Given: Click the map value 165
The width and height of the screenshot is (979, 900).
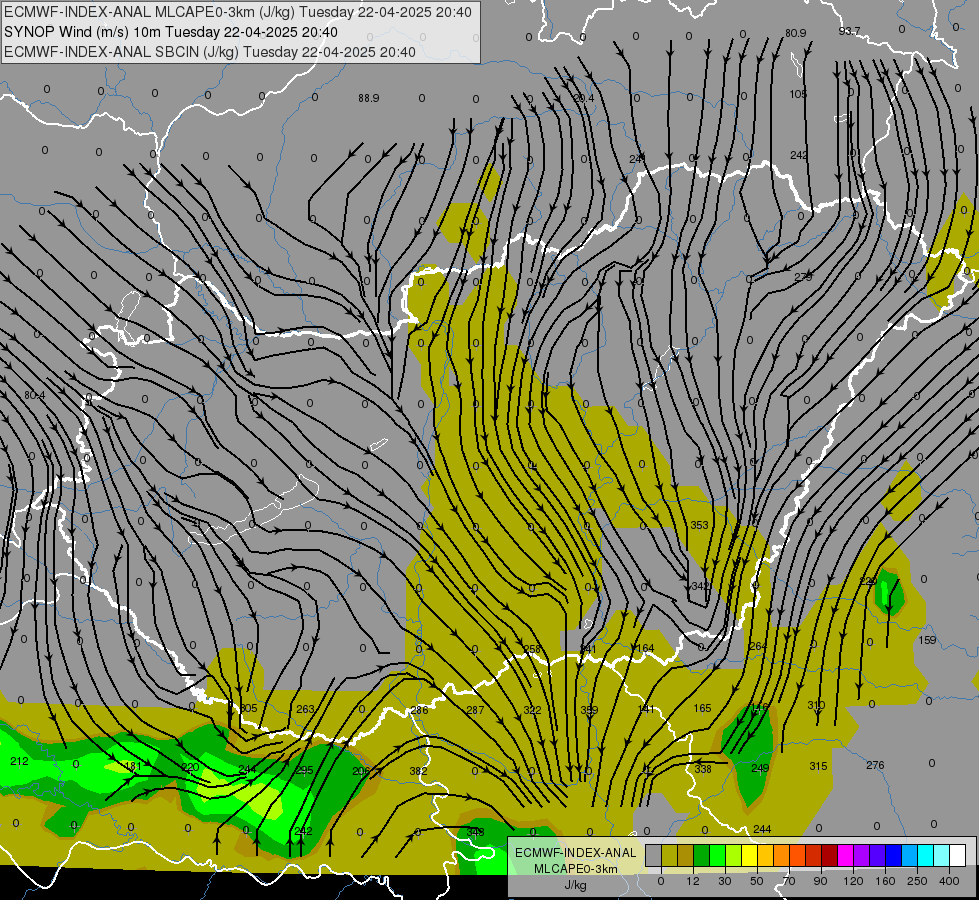Looking at the screenshot, I should [702, 708].
